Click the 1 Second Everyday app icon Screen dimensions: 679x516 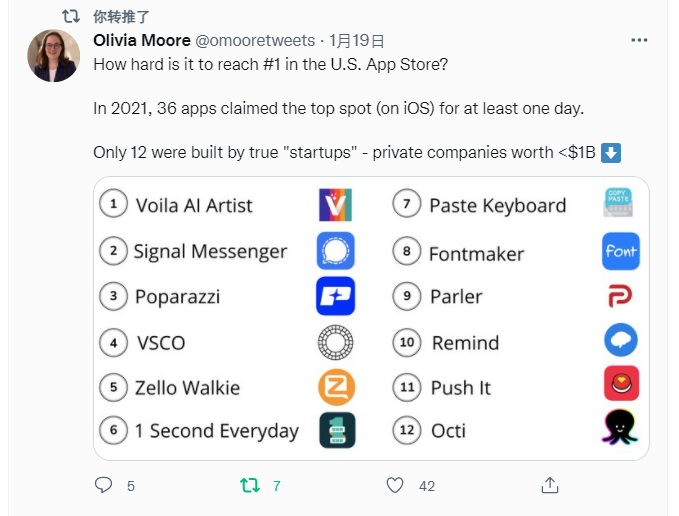[335, 430]
